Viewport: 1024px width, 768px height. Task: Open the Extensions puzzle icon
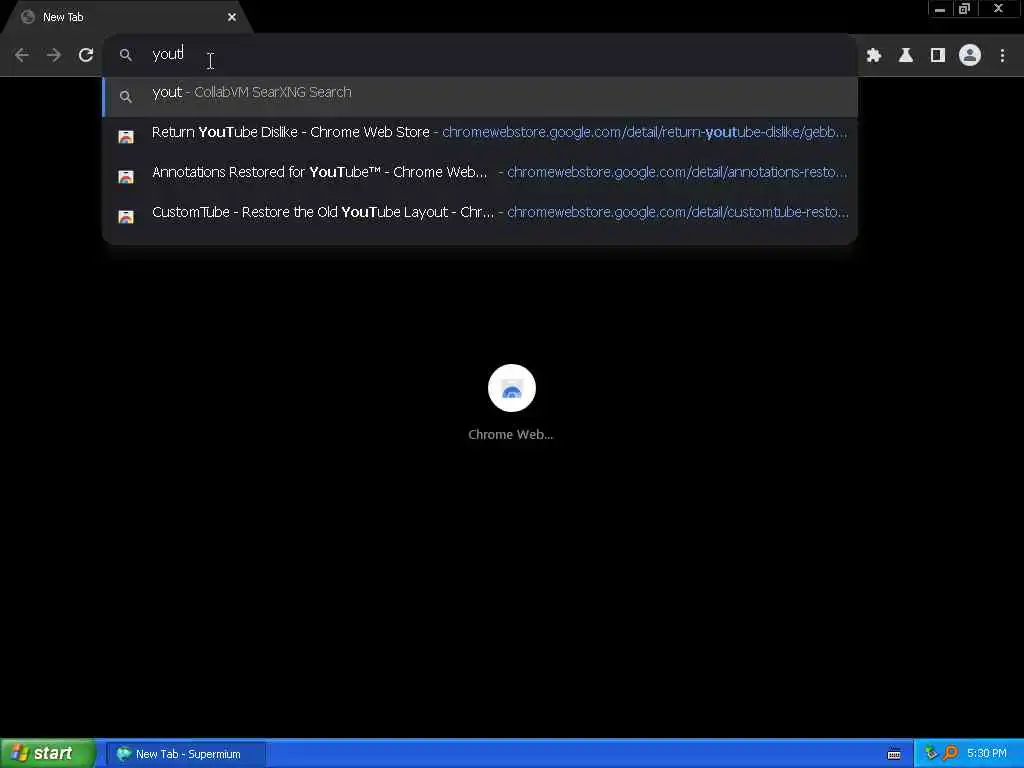coord(874,56)
